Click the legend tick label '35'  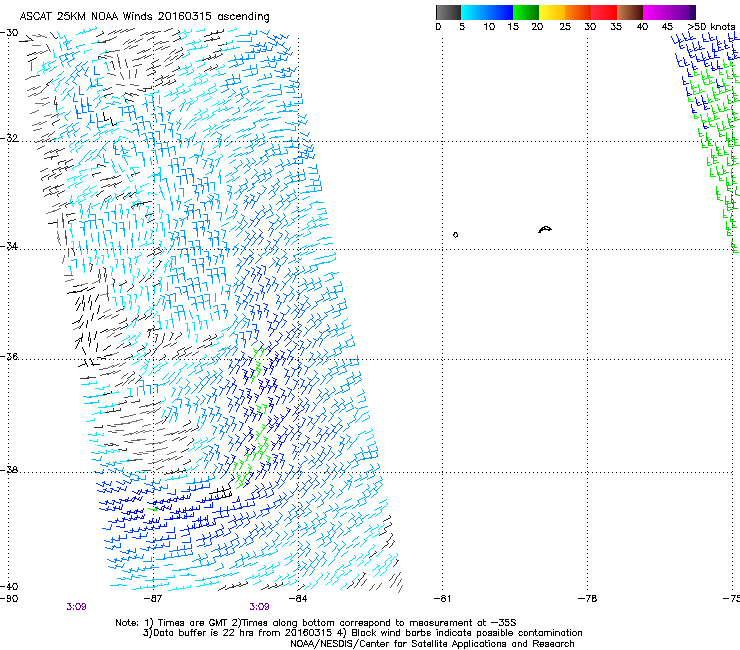616,27
